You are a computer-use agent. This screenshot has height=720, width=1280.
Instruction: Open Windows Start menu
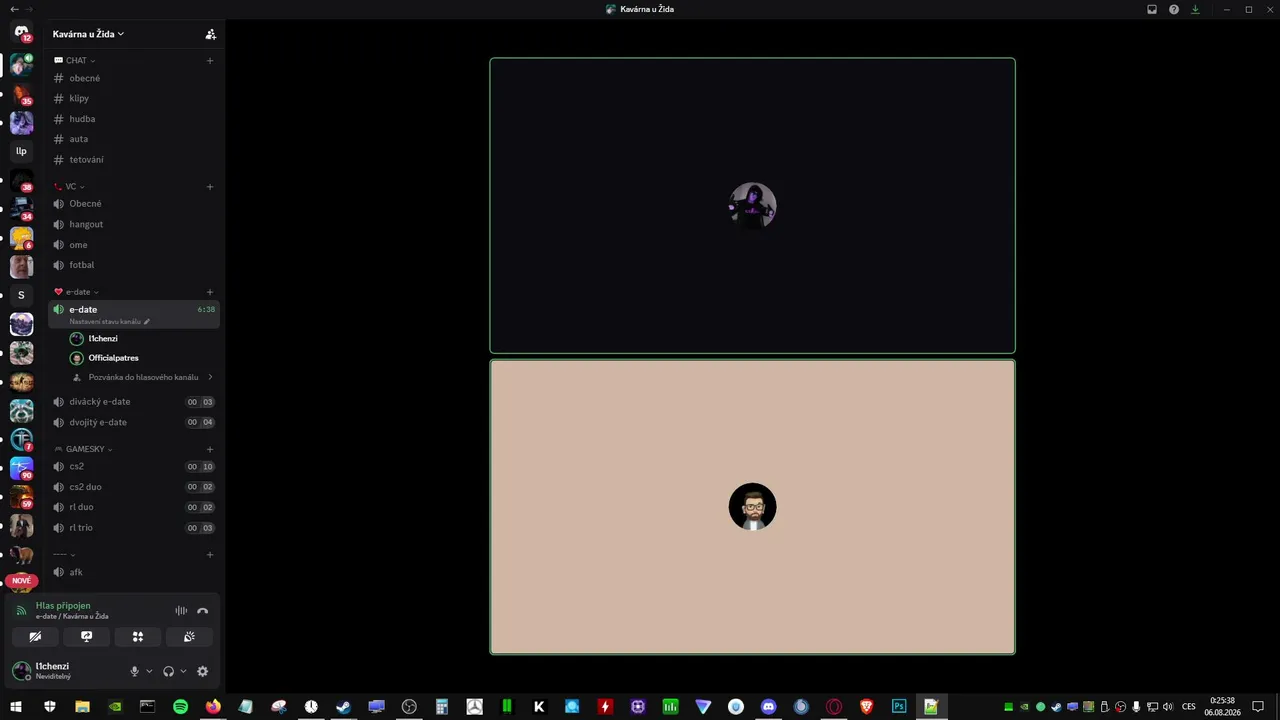(x=16, y=707)
